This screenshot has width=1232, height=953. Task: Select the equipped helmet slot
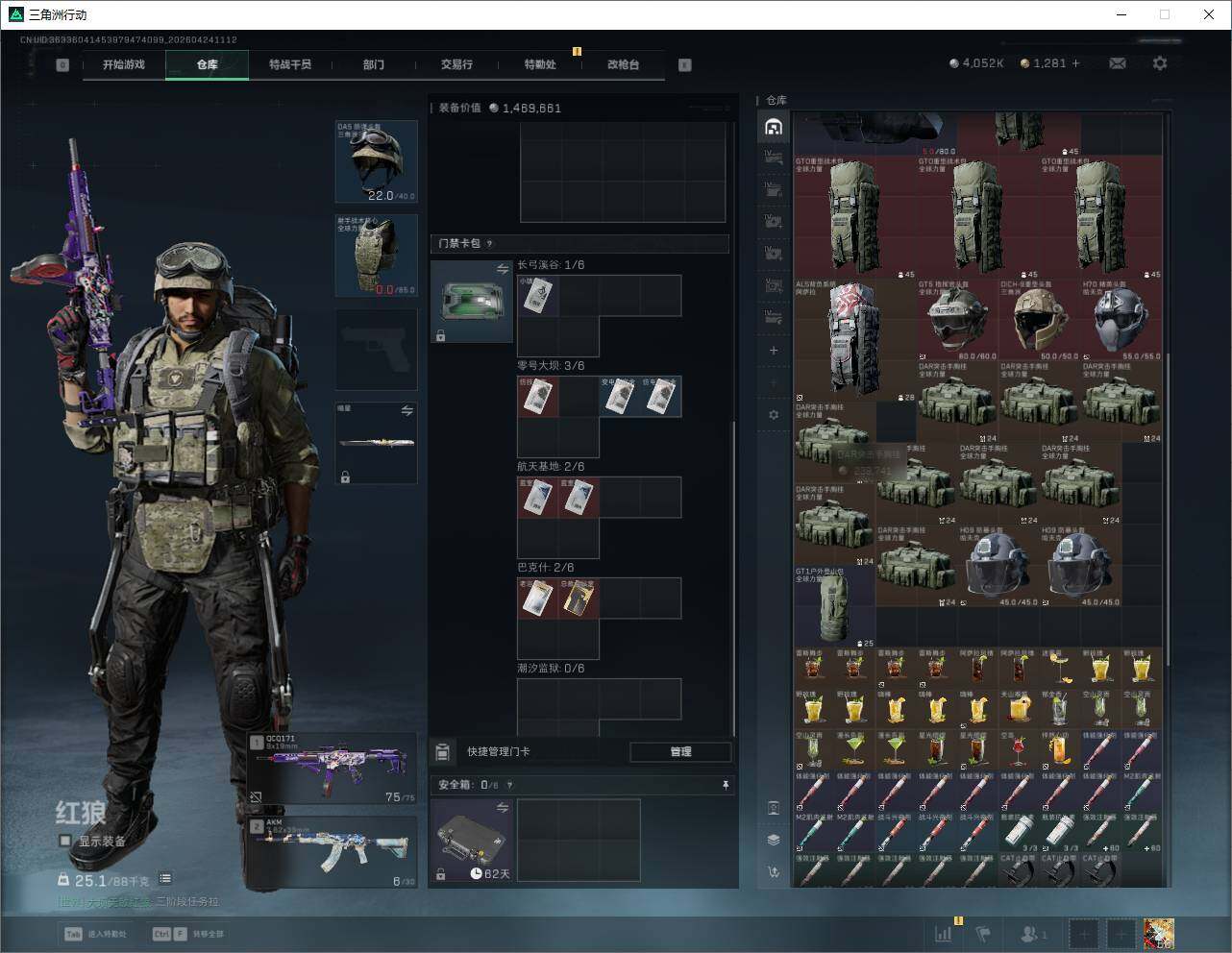(376, 161)
